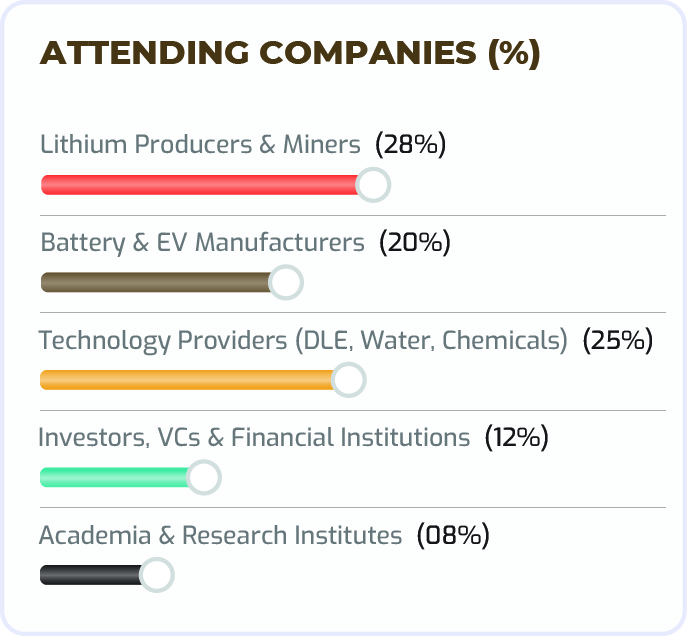Click the (25%) value for Technology Providers
Image resolution: width=687 pixels, height=636 pixels.
pos(618,340)
